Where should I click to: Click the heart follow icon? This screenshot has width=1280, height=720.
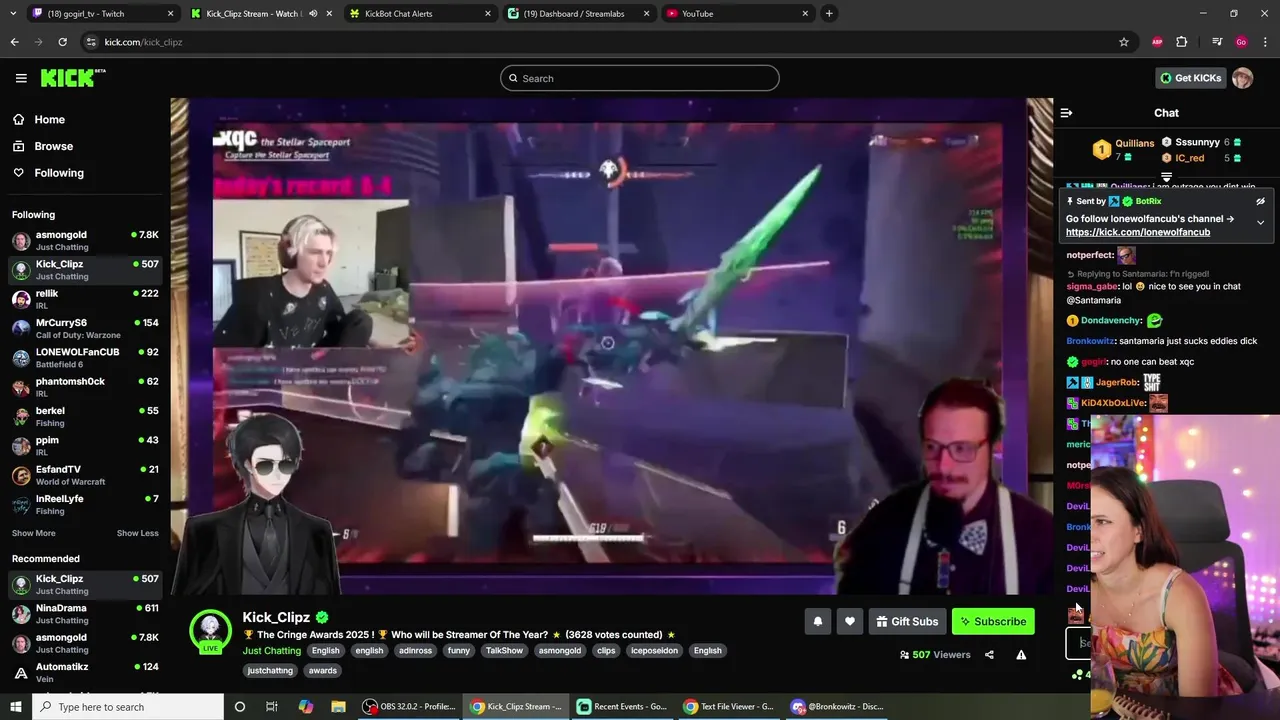tap(849, 621)
